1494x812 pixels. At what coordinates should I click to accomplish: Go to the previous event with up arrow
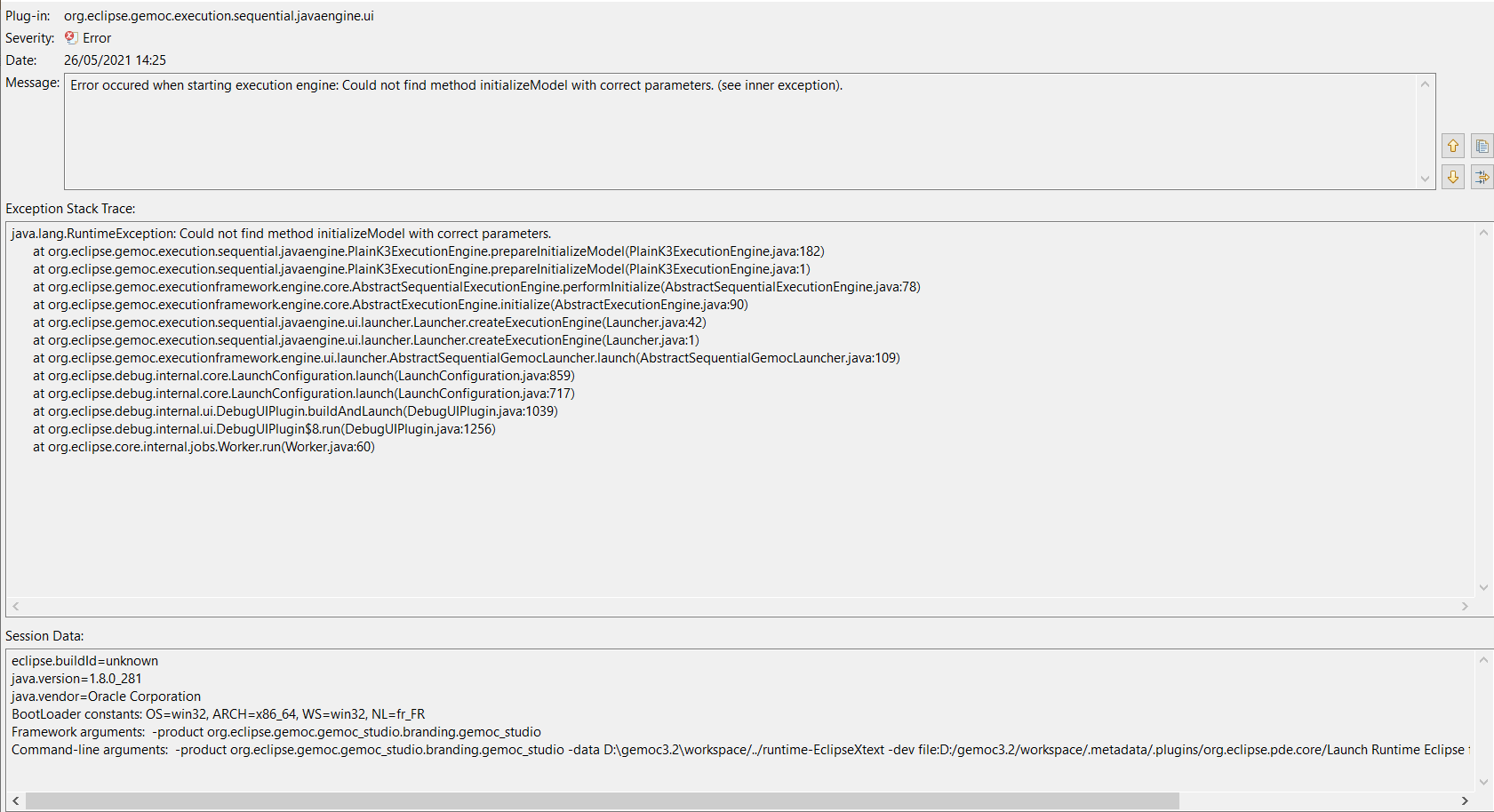tap(1453, 146)
